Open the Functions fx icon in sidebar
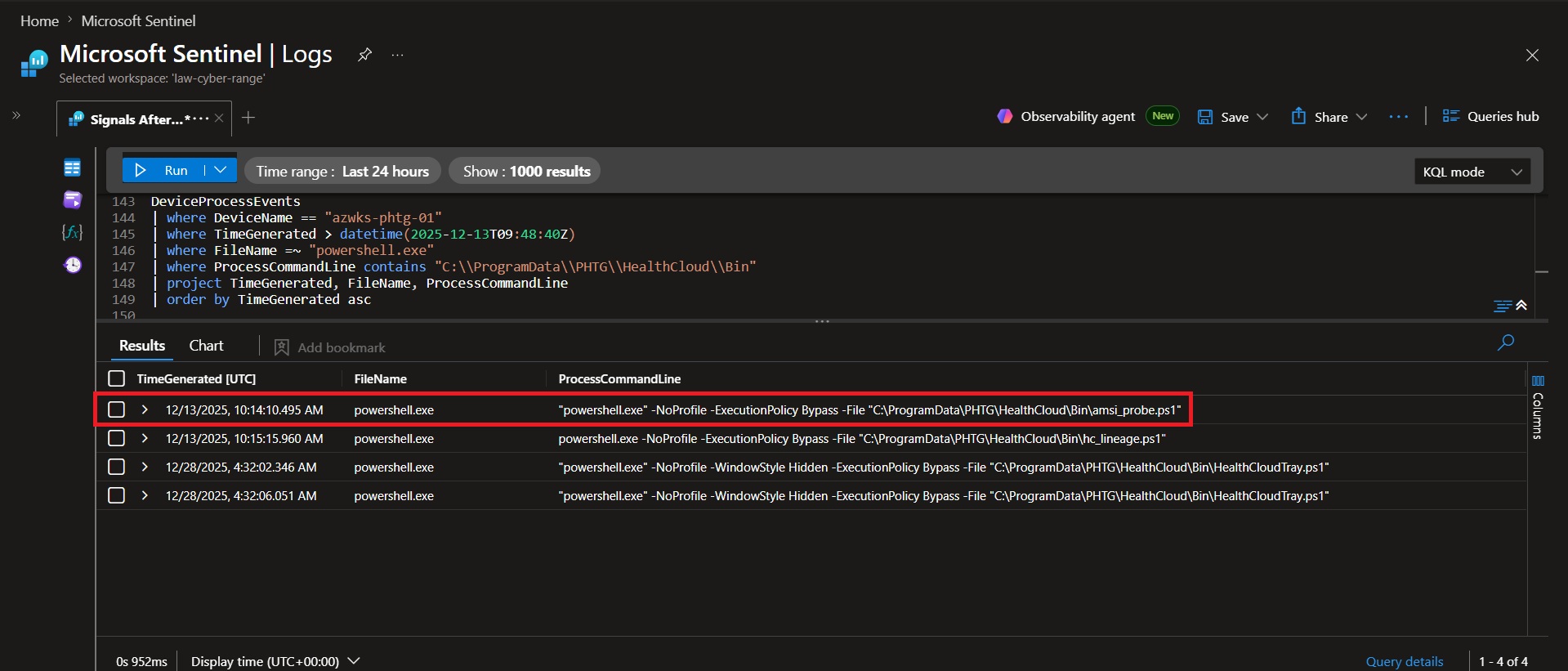 73,232
